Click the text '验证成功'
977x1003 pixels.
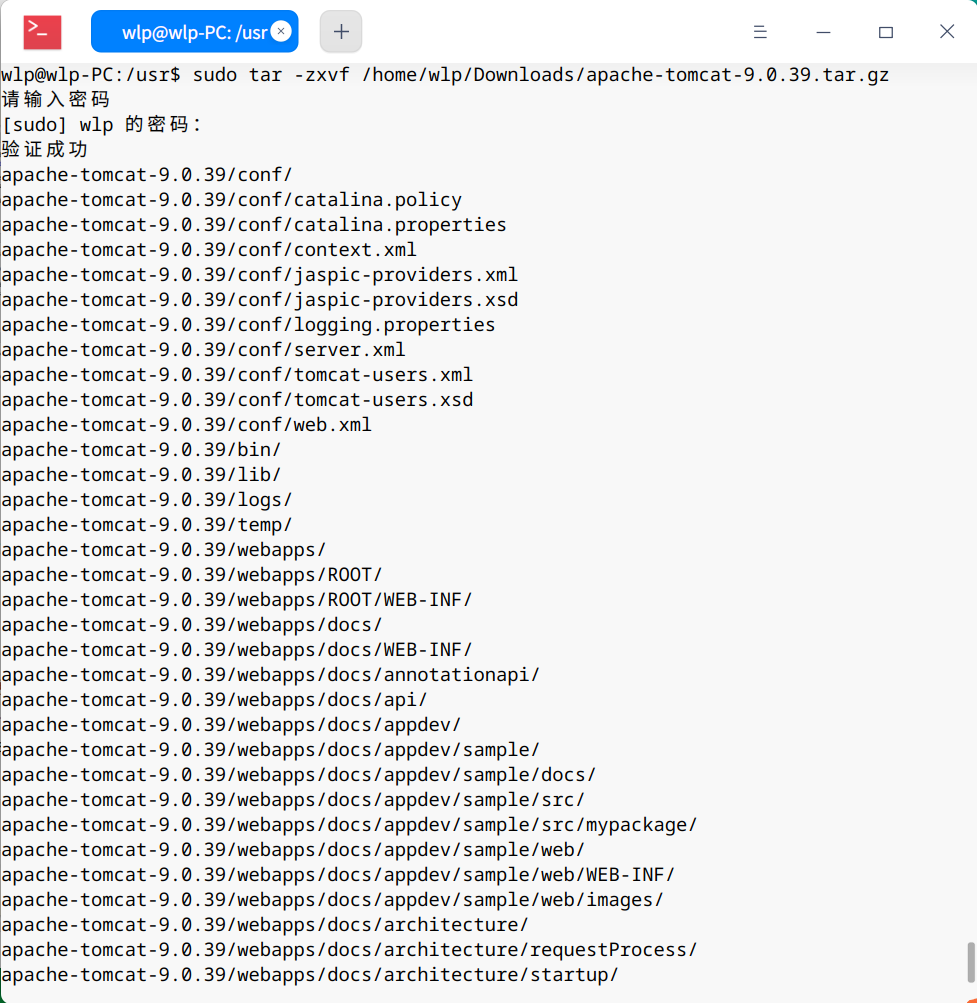tap(44, 150)
